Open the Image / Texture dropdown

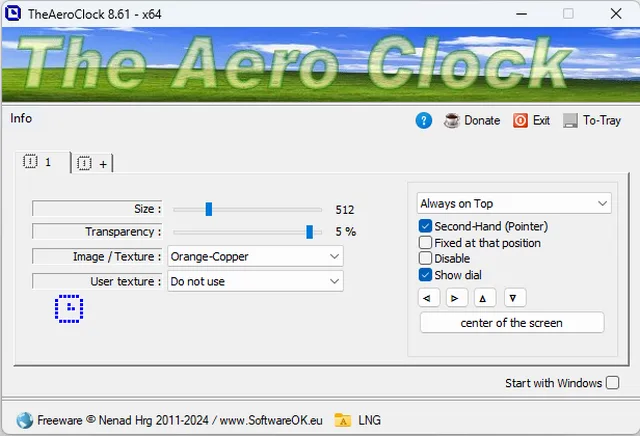pos(256,256)
